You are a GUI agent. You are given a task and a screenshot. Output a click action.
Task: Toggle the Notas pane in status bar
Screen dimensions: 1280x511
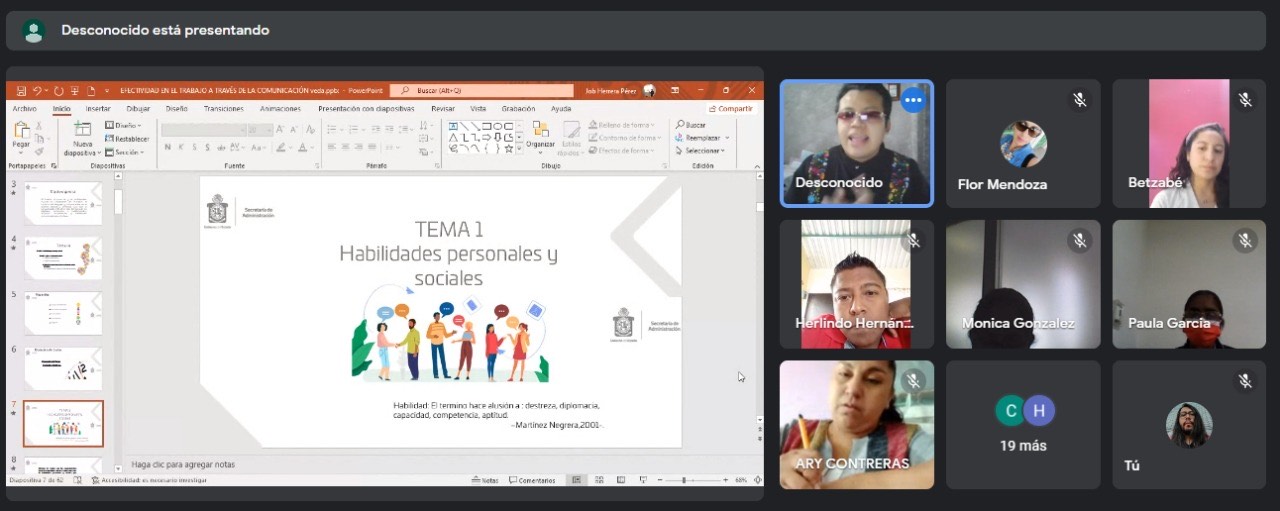(x=485, y=481)
